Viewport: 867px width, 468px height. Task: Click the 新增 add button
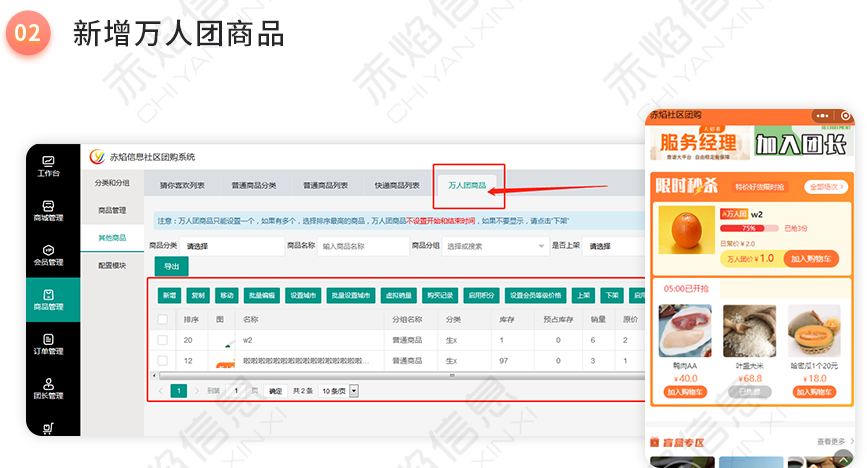pos(168,296)
